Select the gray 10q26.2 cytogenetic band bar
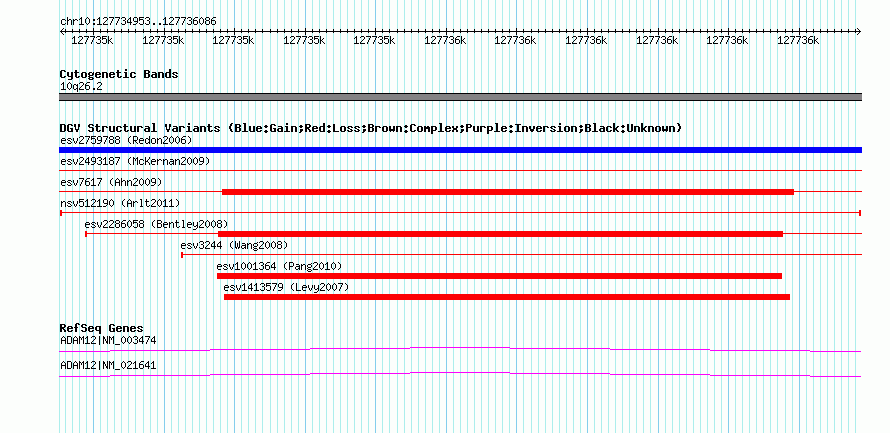Viewport: 890px width, 433px height. [460, 97]
